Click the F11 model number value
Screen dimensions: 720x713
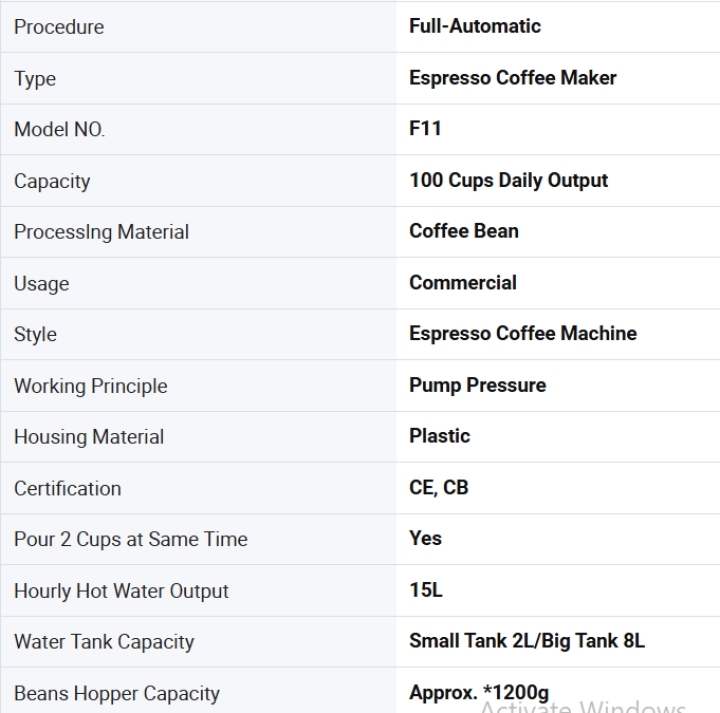pos(425,129)
